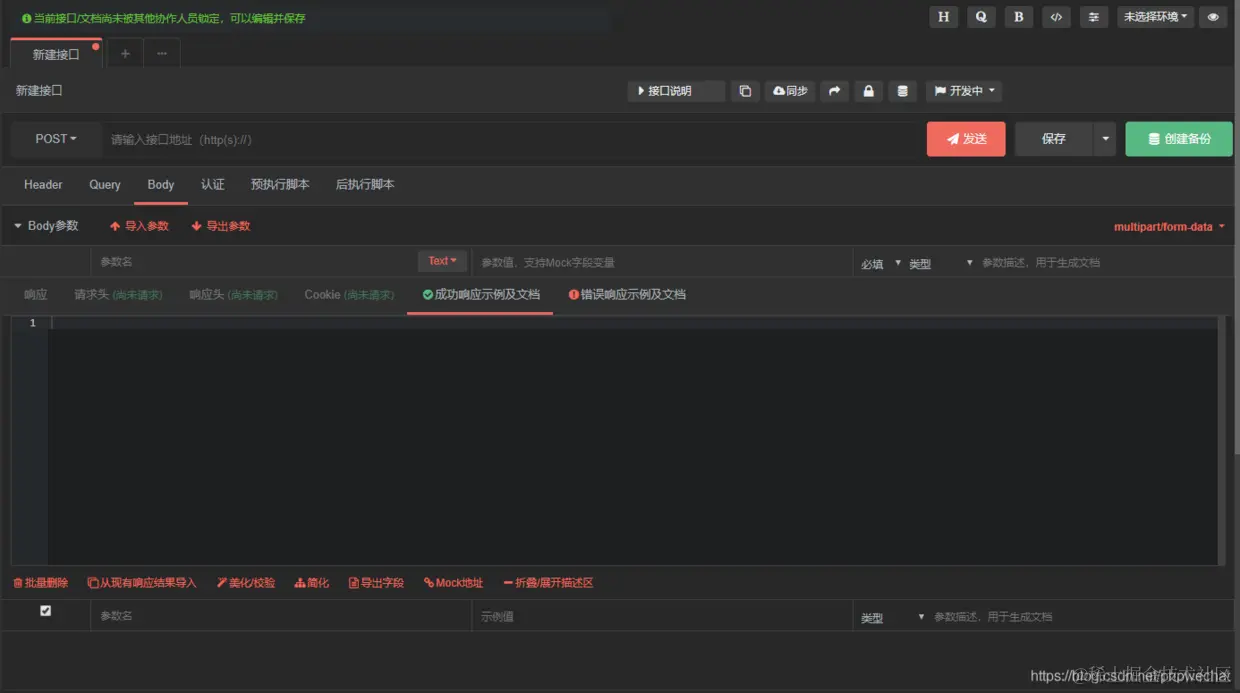1240x693 pixels.
Task: Switch to the 后执行脚本 tab
Action: point(365,185)
